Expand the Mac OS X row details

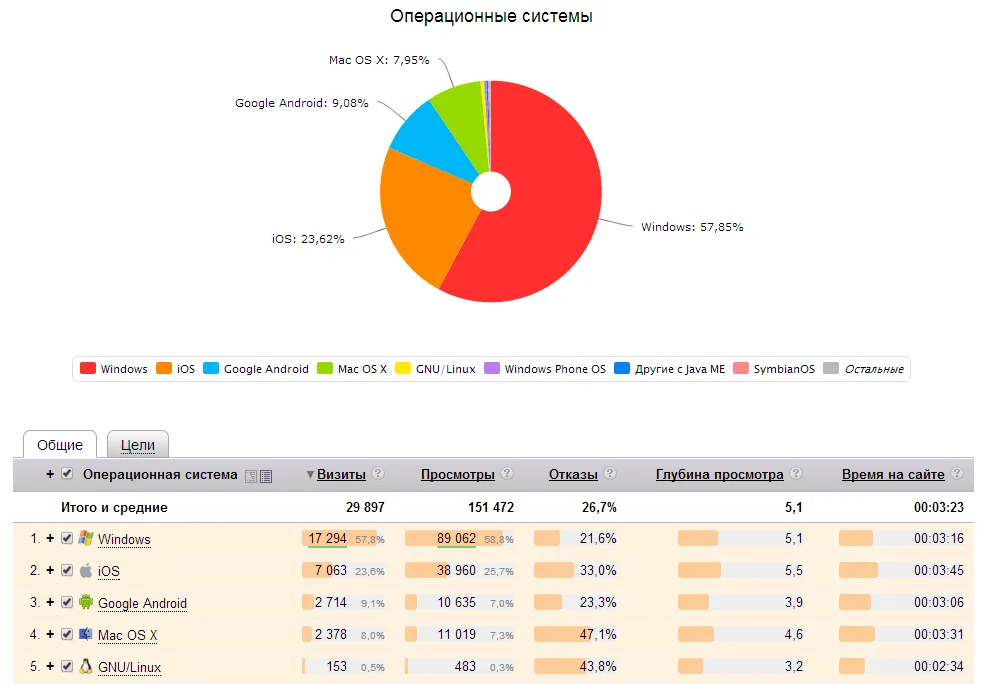pyautogui.click(x=50, y=634)
